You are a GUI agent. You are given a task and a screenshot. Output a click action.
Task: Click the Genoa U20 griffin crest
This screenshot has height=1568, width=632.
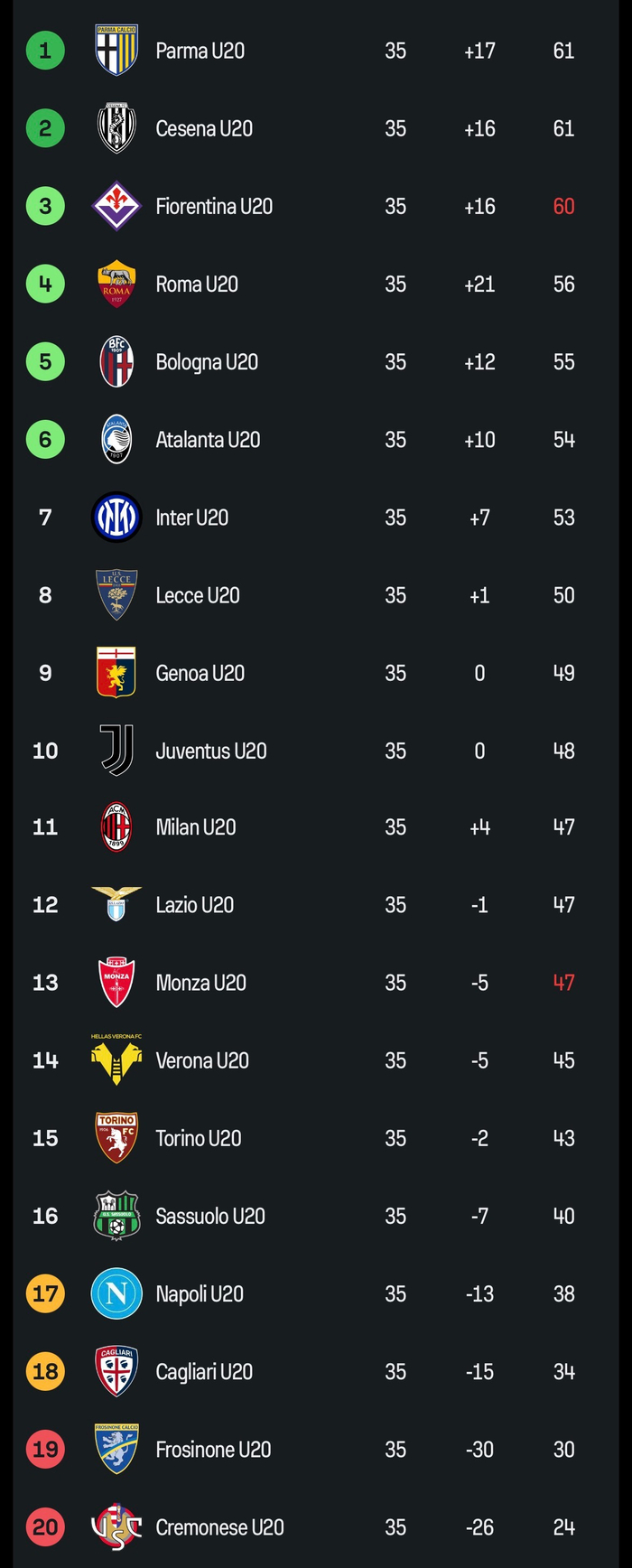tap(116, 673)
